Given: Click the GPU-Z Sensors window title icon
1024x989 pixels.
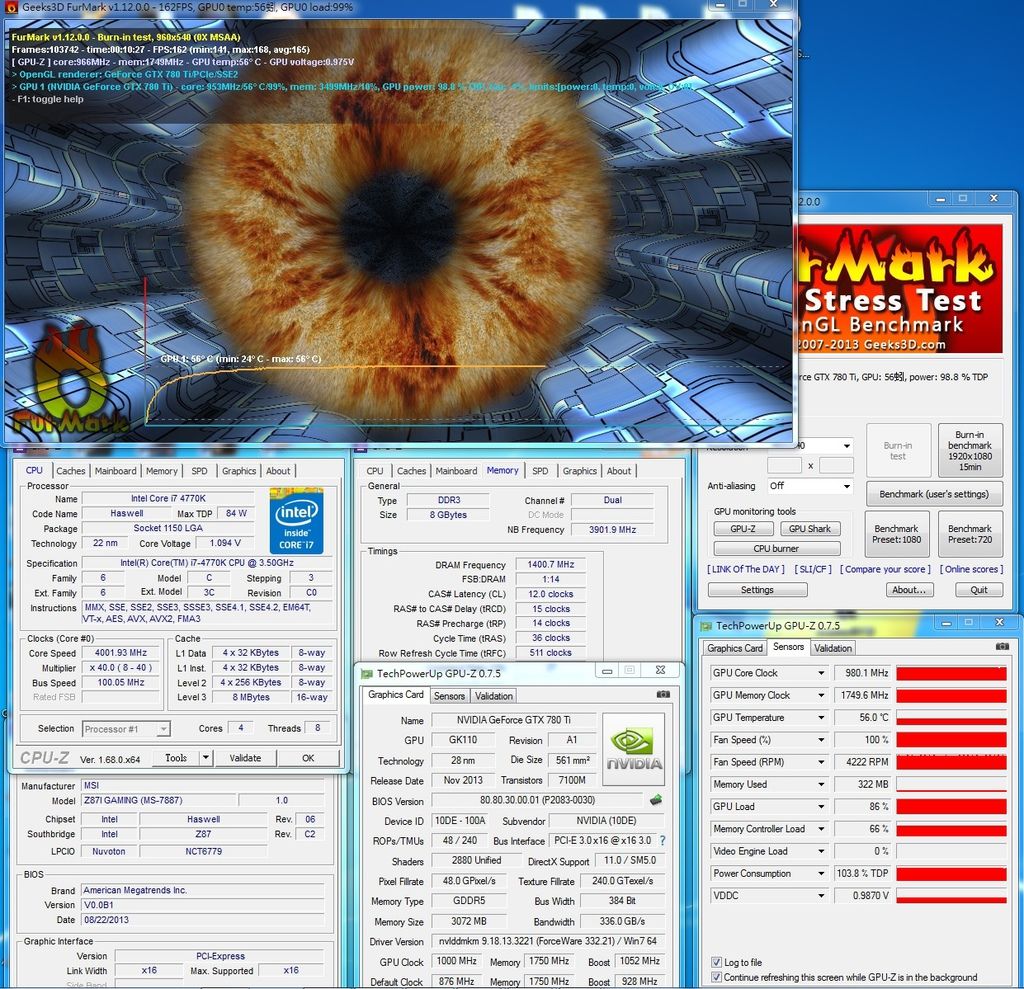Looking at the screenshot, I should click(706, 626).
